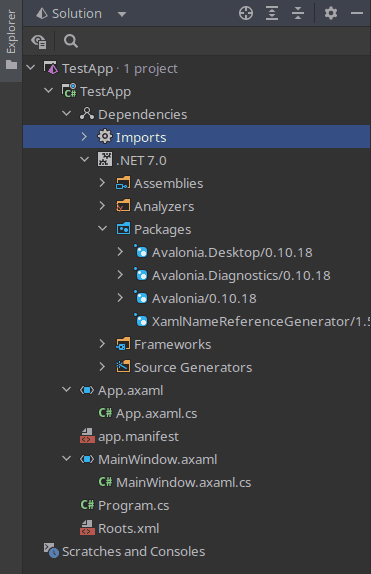Click the Source Generators folder icon
371x574 pixels.
[123, 367]
